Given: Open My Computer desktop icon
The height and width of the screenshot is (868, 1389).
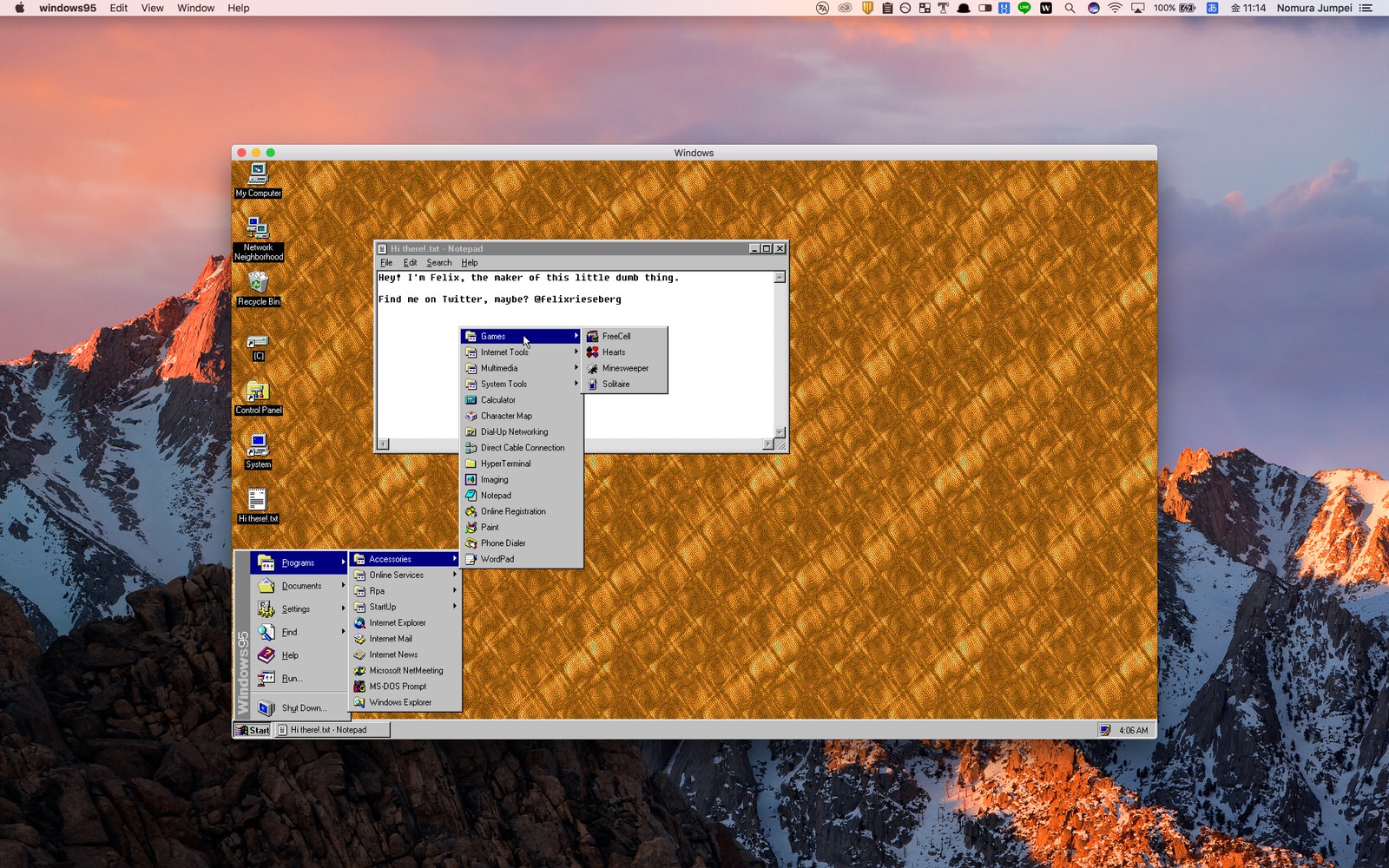Looking at the screenshot, I should 258,181.
